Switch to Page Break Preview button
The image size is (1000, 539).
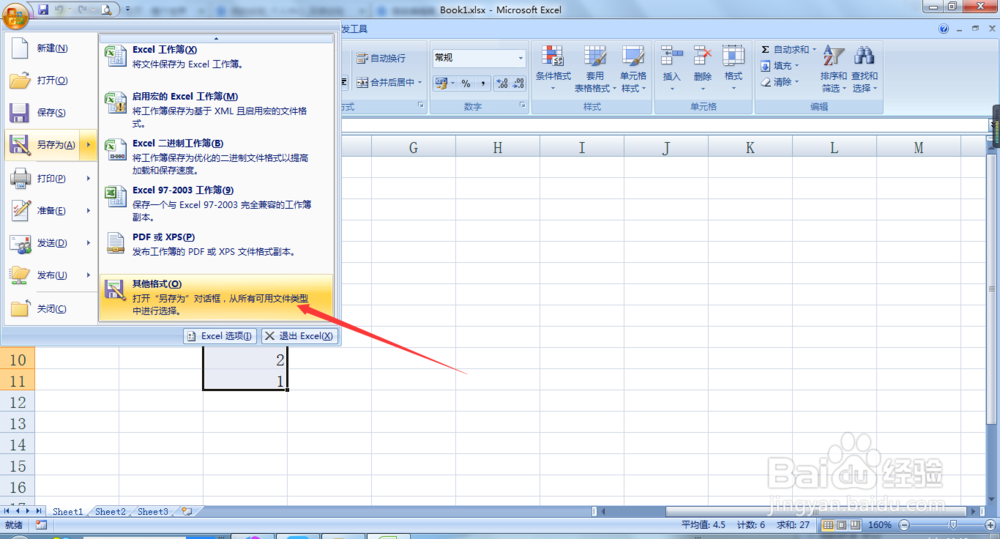click(855, 525)
